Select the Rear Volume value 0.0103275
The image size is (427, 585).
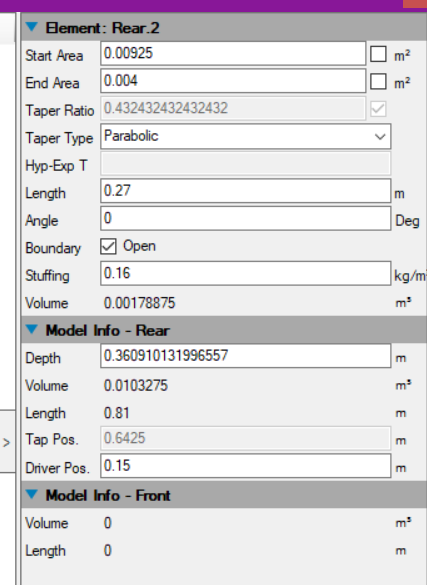pos(136,385)
